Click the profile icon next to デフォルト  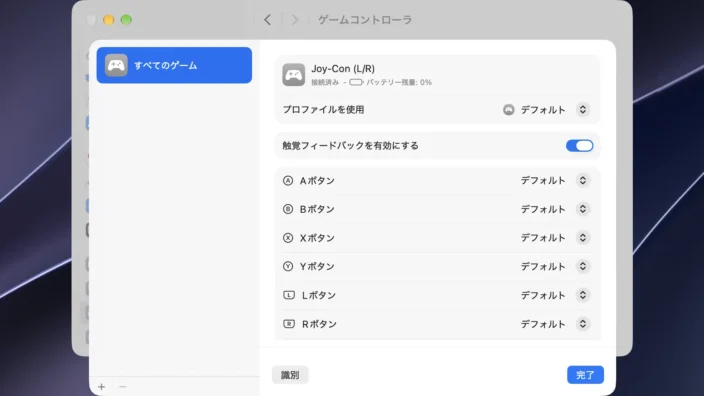tap(509, 110)
